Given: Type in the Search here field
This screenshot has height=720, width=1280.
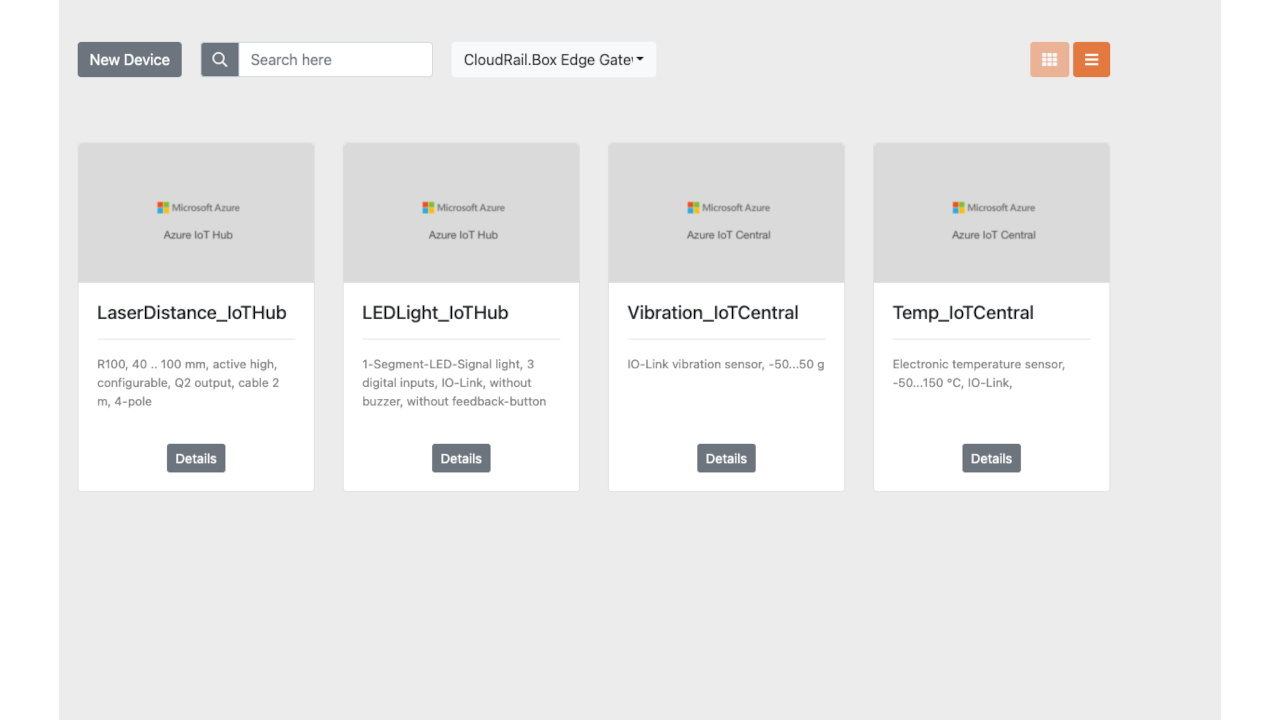Looking at the screenshot, I should (x=335, y=60).
